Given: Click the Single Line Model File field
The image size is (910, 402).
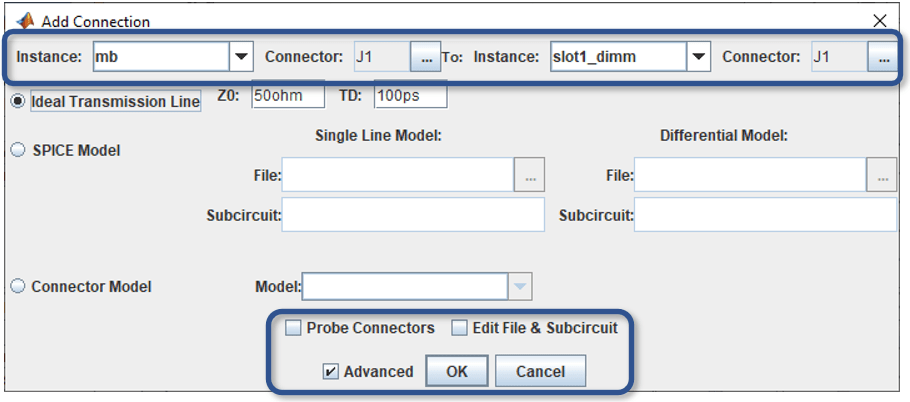Looking at the screenshot, I should 398,176.
